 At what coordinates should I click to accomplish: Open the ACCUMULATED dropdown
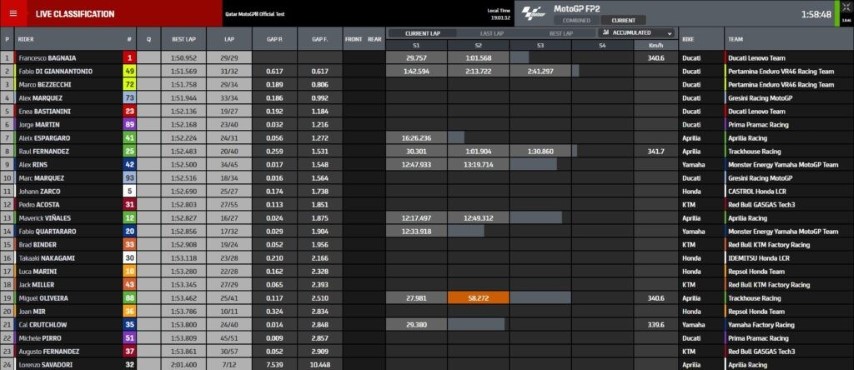pyautogui.click(x=636, y=33)
